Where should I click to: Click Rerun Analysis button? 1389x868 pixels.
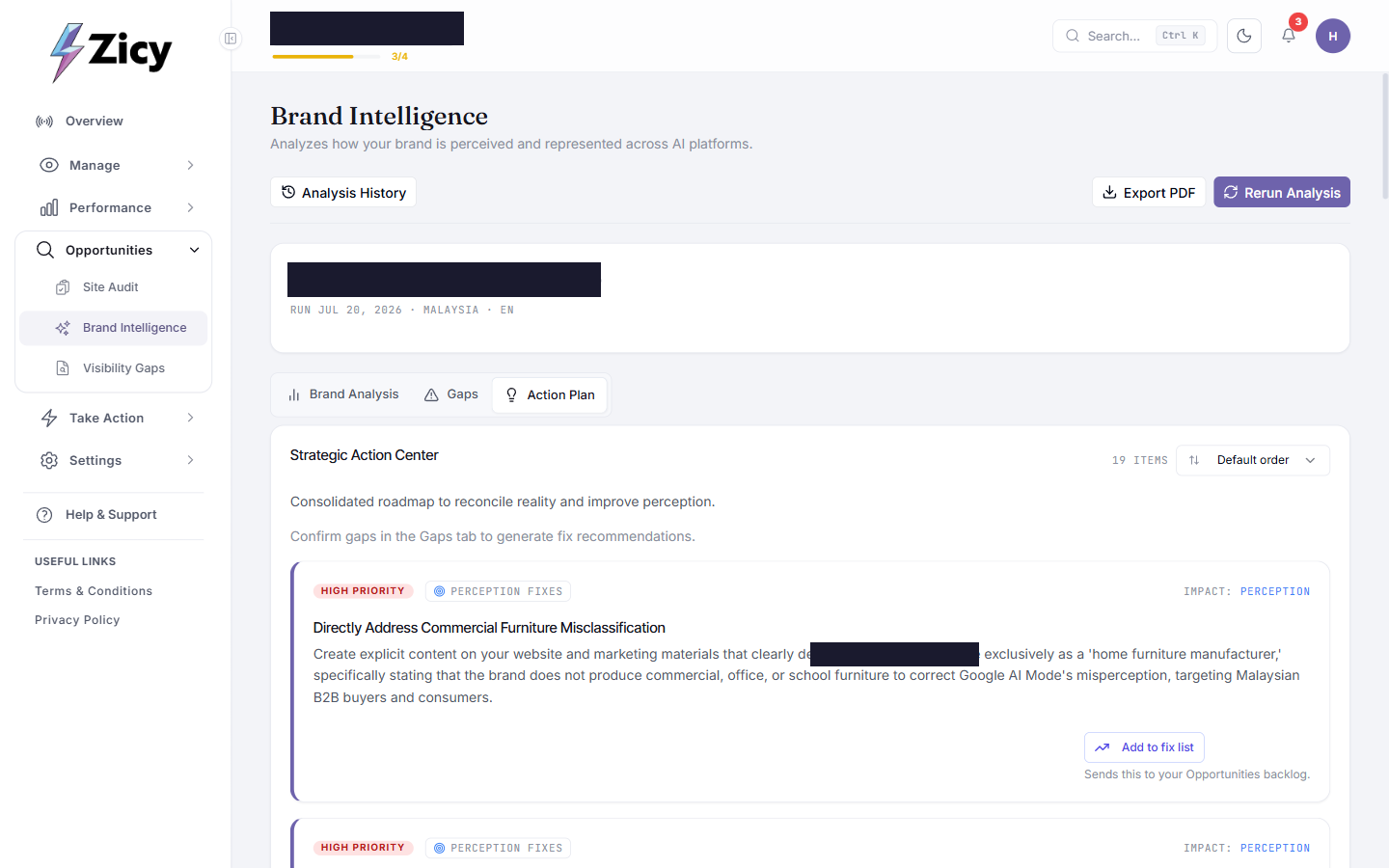pos(1282,192)
